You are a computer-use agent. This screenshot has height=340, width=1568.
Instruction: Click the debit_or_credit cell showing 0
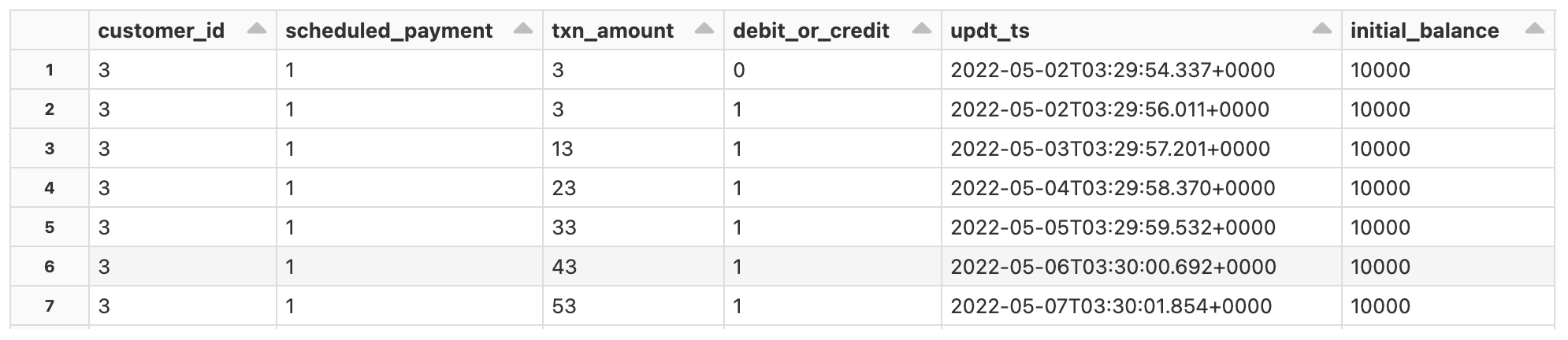coord(738,70)
